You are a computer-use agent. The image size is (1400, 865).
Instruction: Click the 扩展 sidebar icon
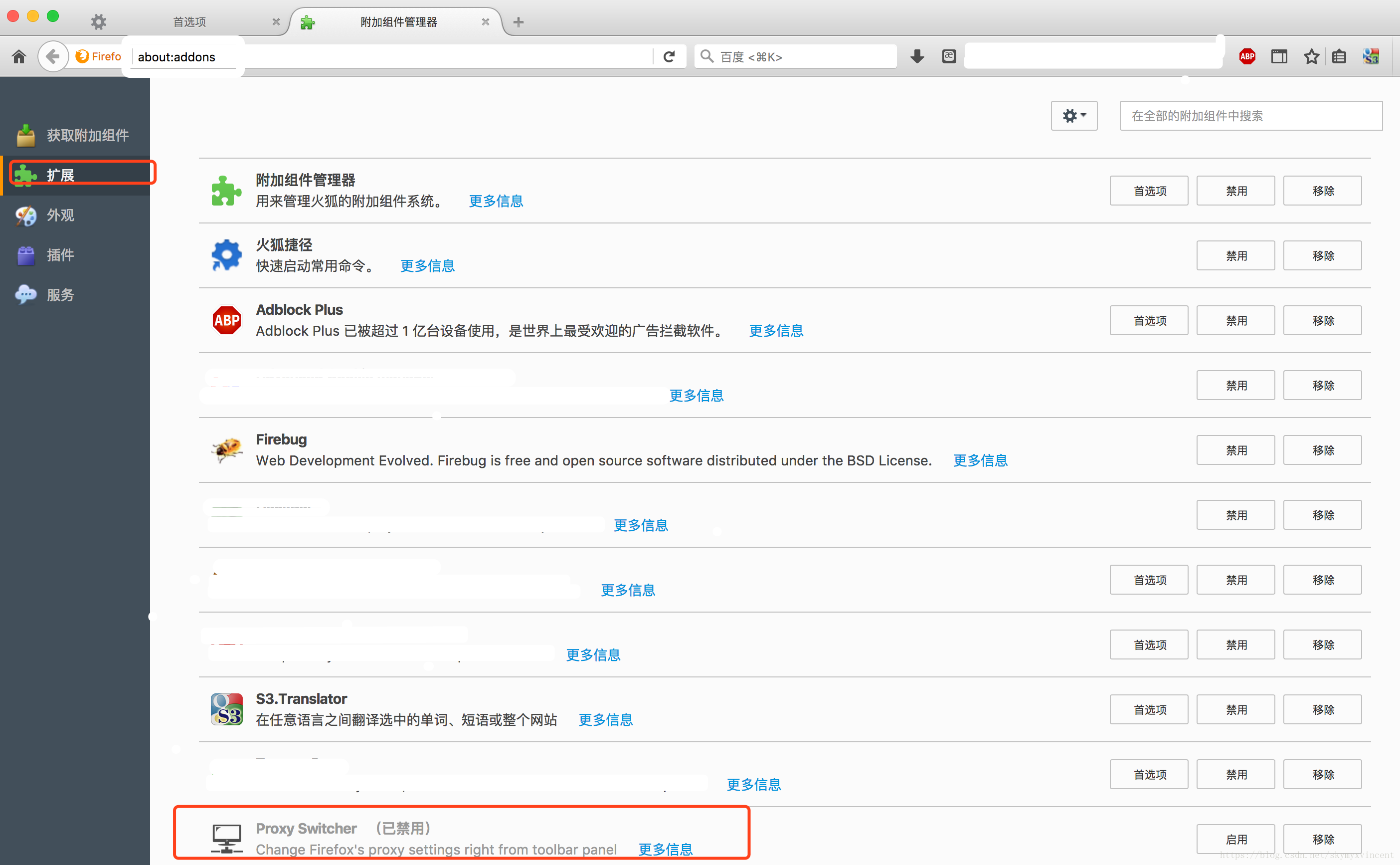click(27, 174)
